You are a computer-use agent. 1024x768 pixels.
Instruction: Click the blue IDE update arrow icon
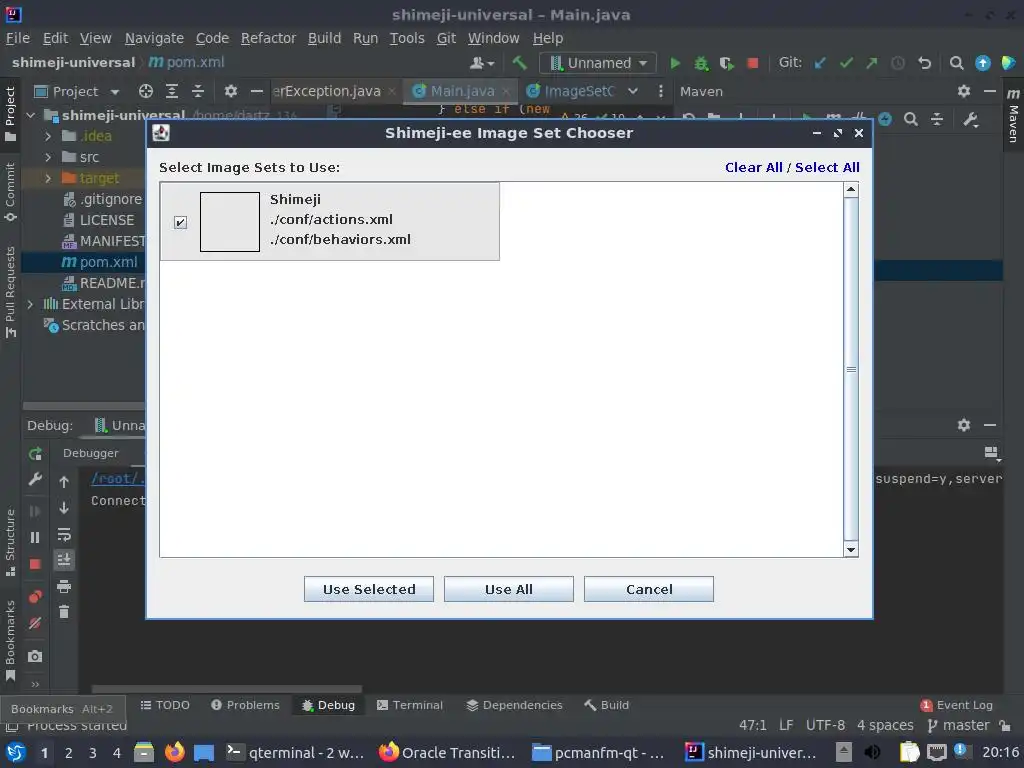[982, 63]
